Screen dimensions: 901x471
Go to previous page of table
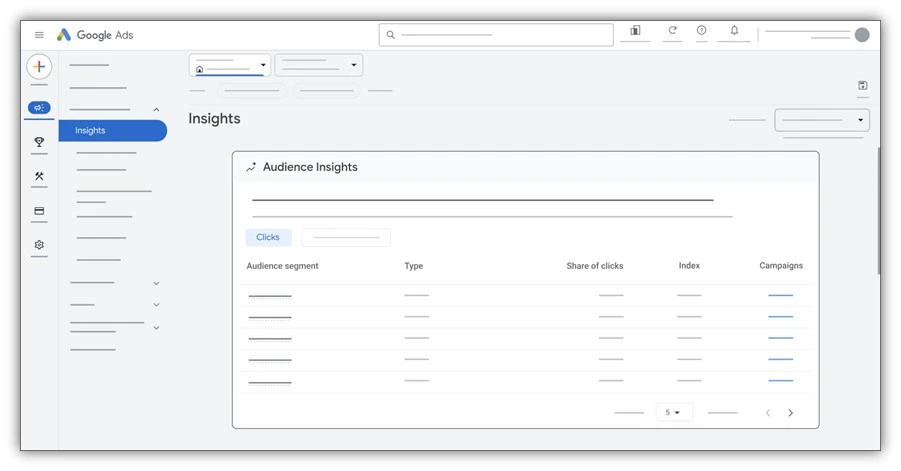point(768,413)
